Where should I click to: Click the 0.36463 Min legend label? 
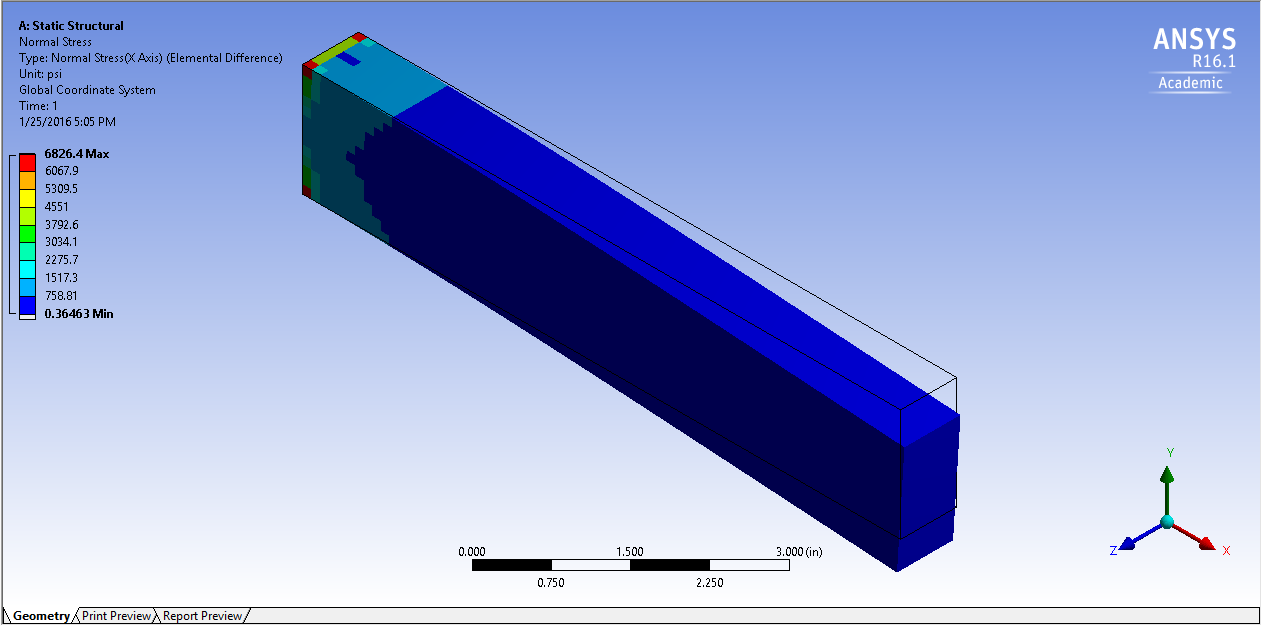click(79, 314)
